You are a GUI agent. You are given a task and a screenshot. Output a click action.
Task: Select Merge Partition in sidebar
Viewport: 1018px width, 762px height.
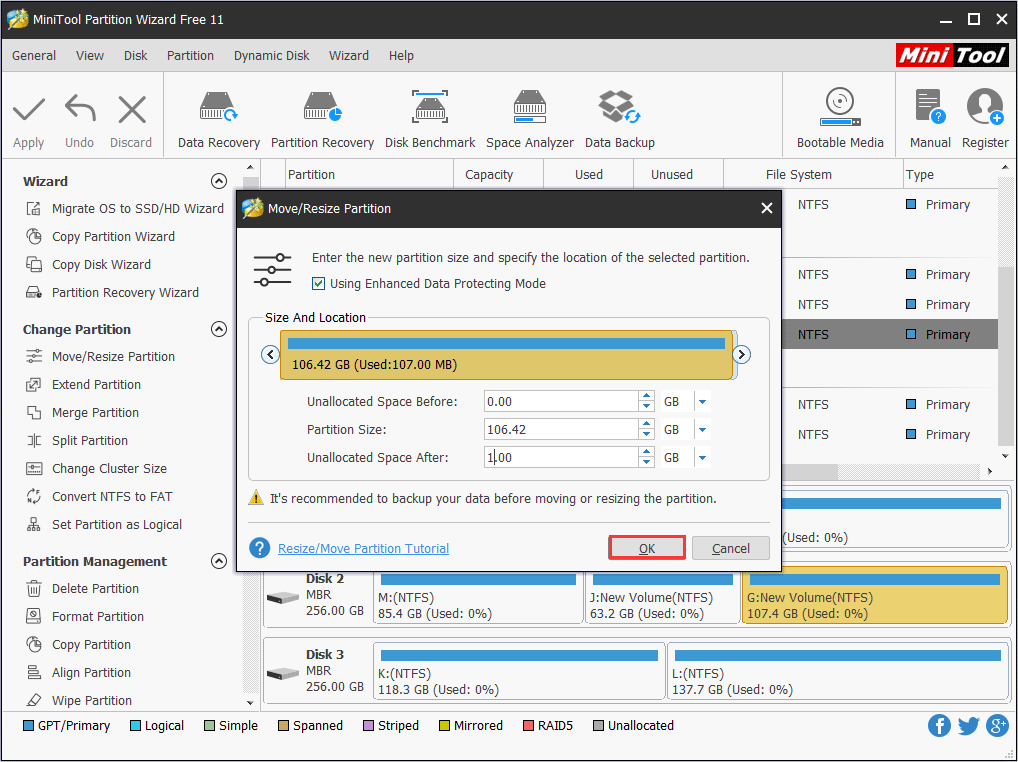tap(82, 412)
